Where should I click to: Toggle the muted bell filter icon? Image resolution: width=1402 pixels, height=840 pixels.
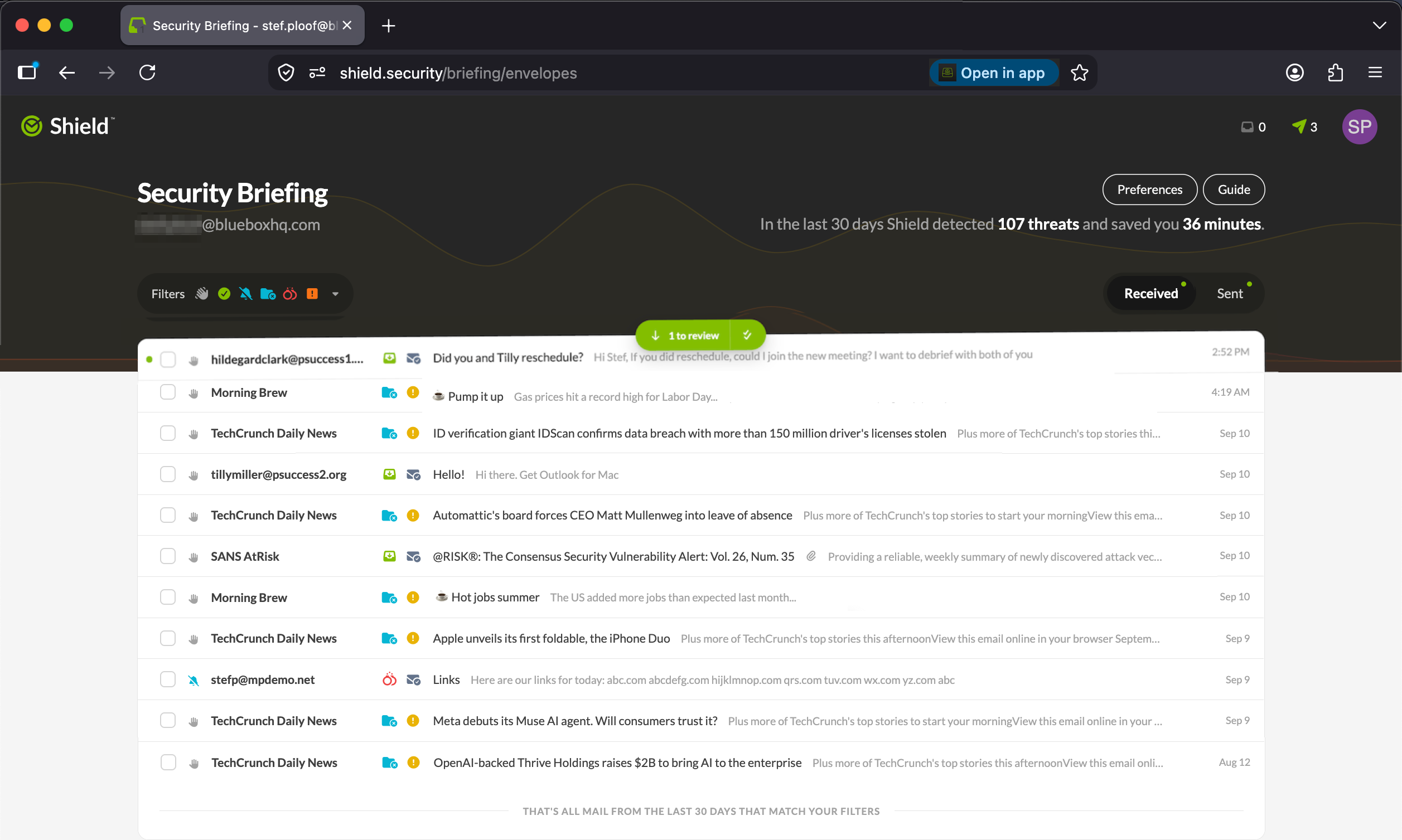point(246,294)
